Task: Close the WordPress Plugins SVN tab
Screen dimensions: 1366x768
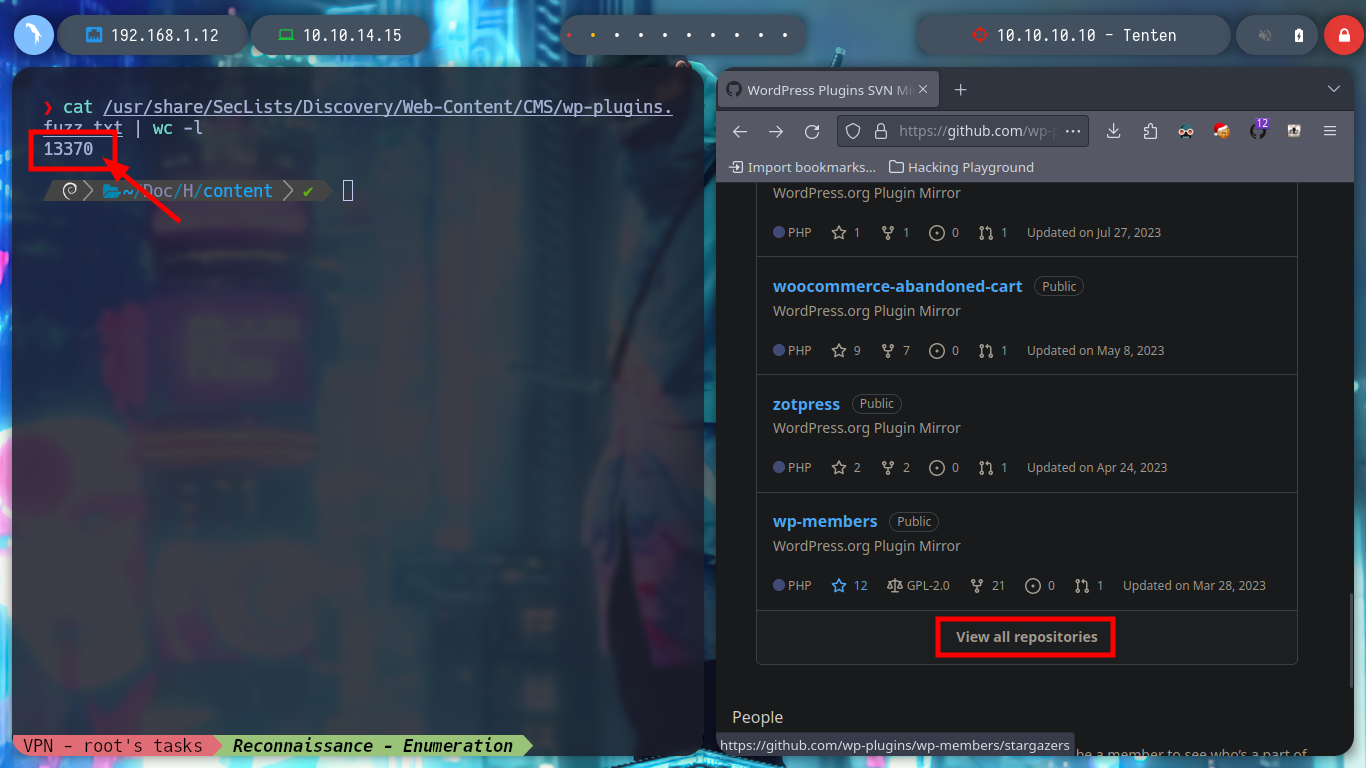Action: [923, 90]
